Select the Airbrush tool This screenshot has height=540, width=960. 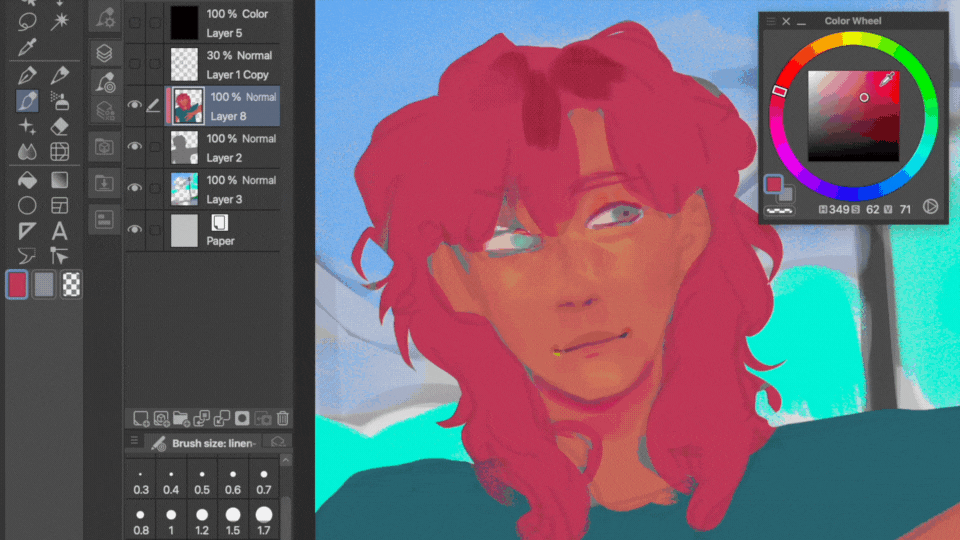pos(60,101)
